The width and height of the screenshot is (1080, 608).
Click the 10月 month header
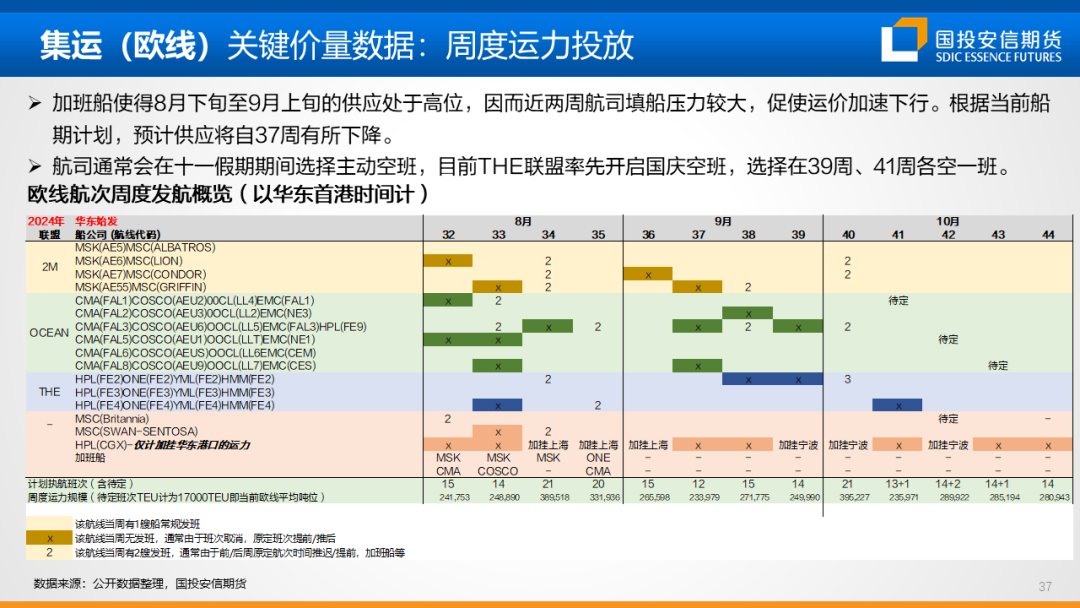[x=948, y=222]
